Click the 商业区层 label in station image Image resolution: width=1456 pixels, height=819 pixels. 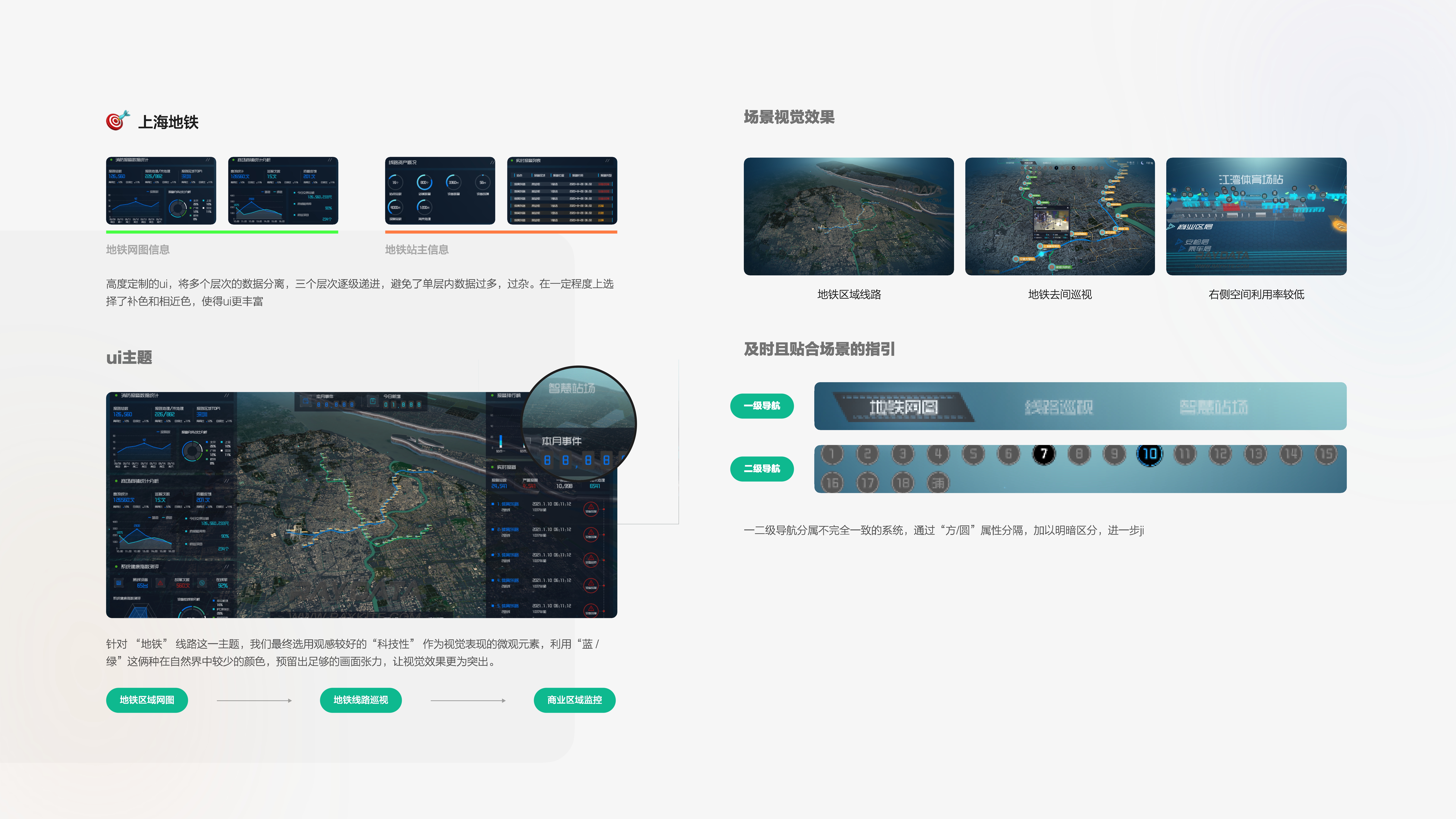click(x=1195, y=227)
